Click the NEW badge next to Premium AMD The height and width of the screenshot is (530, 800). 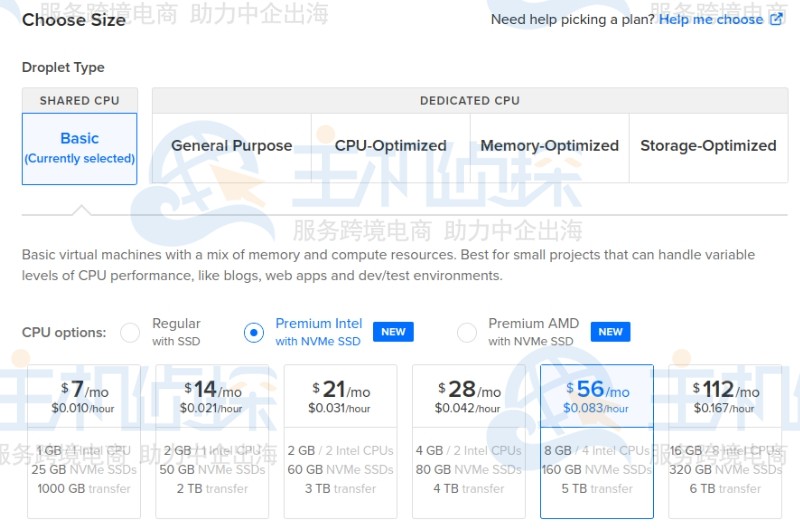point(610,332)
